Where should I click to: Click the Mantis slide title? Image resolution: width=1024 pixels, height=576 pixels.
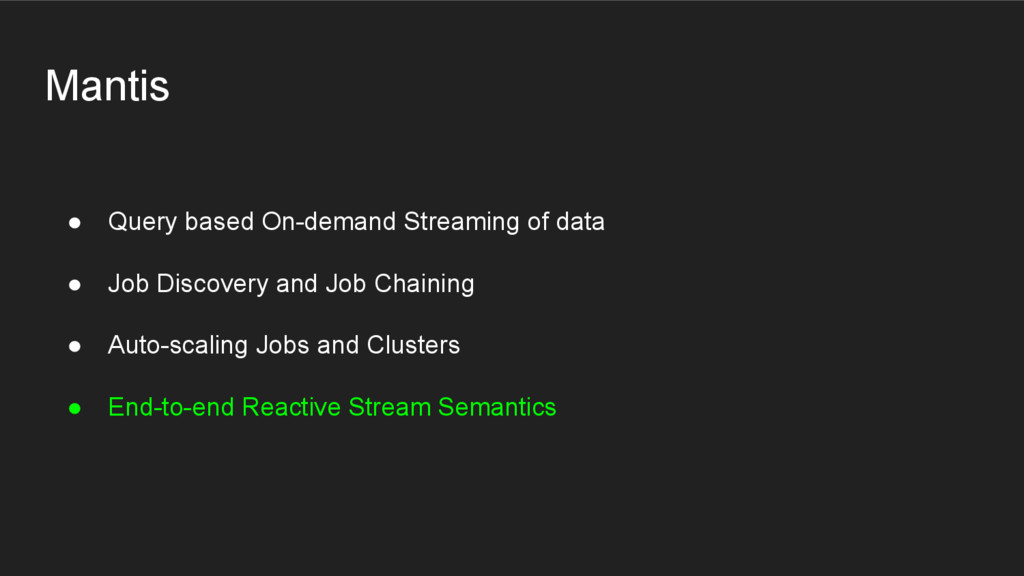click(x=107, y=86)
